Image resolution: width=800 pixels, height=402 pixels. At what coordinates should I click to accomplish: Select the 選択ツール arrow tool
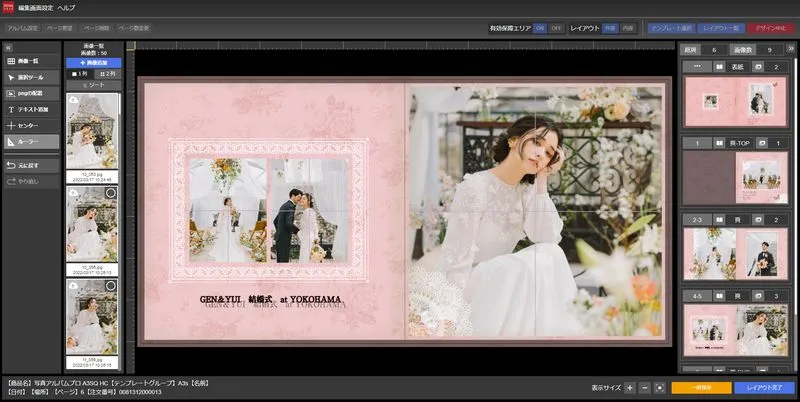coord(30,78)
